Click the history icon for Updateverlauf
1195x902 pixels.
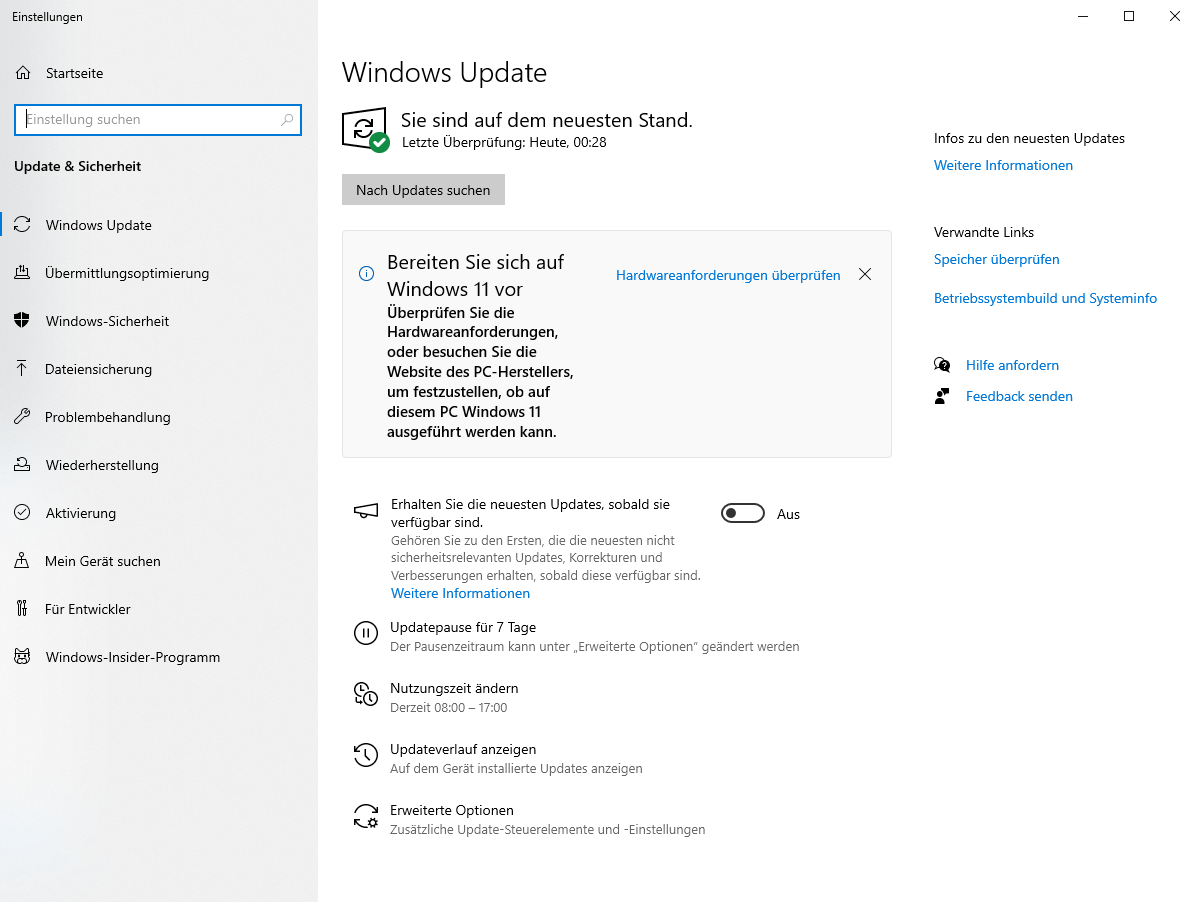click(x=366, y=755)
